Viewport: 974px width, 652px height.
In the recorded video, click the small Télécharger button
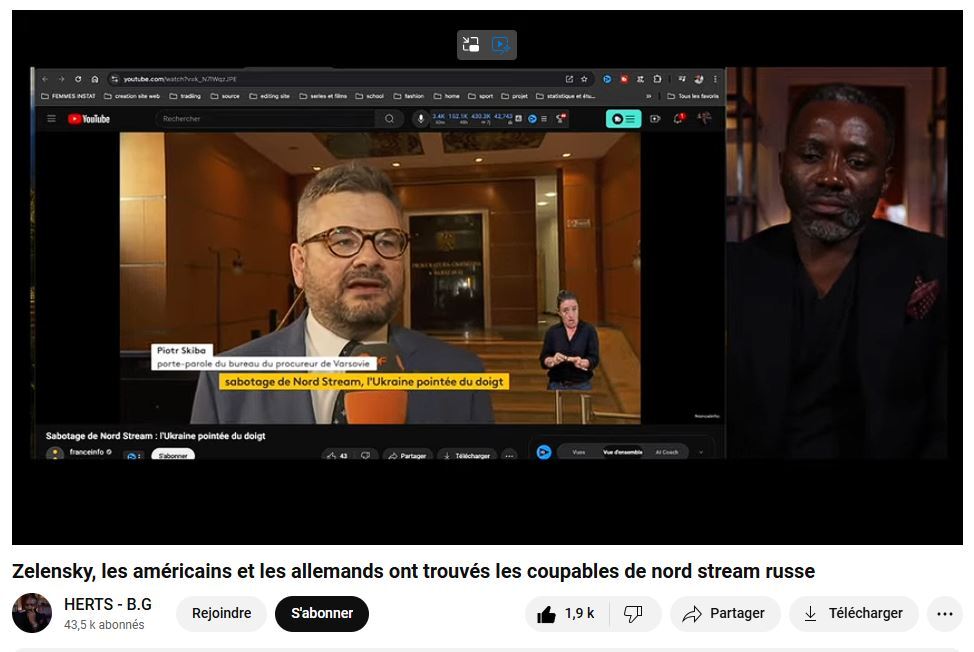pos(467,455)
